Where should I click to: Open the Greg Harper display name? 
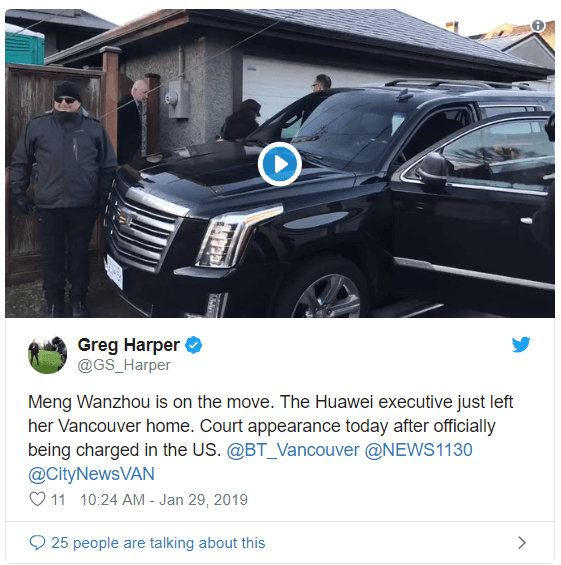(x=129, y=345)
